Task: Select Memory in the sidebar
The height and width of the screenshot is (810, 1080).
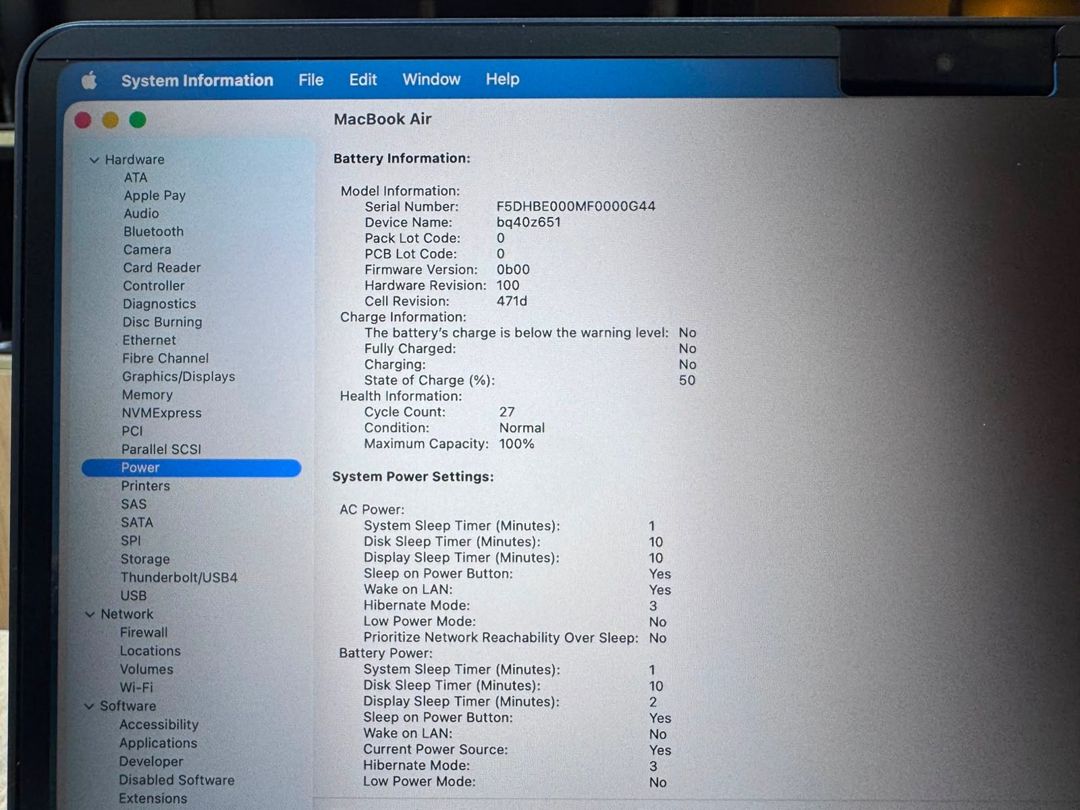Action: (x=147, y=395)
